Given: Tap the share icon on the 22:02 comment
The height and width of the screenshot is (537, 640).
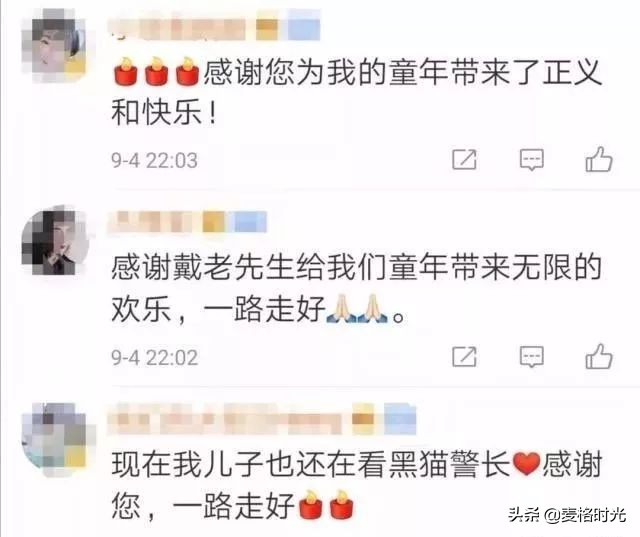Looking at the screenshot, I should [x=464, y=357].
